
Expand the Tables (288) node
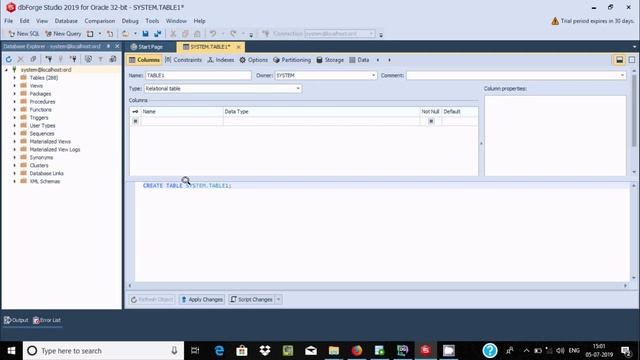coord(15,78)
